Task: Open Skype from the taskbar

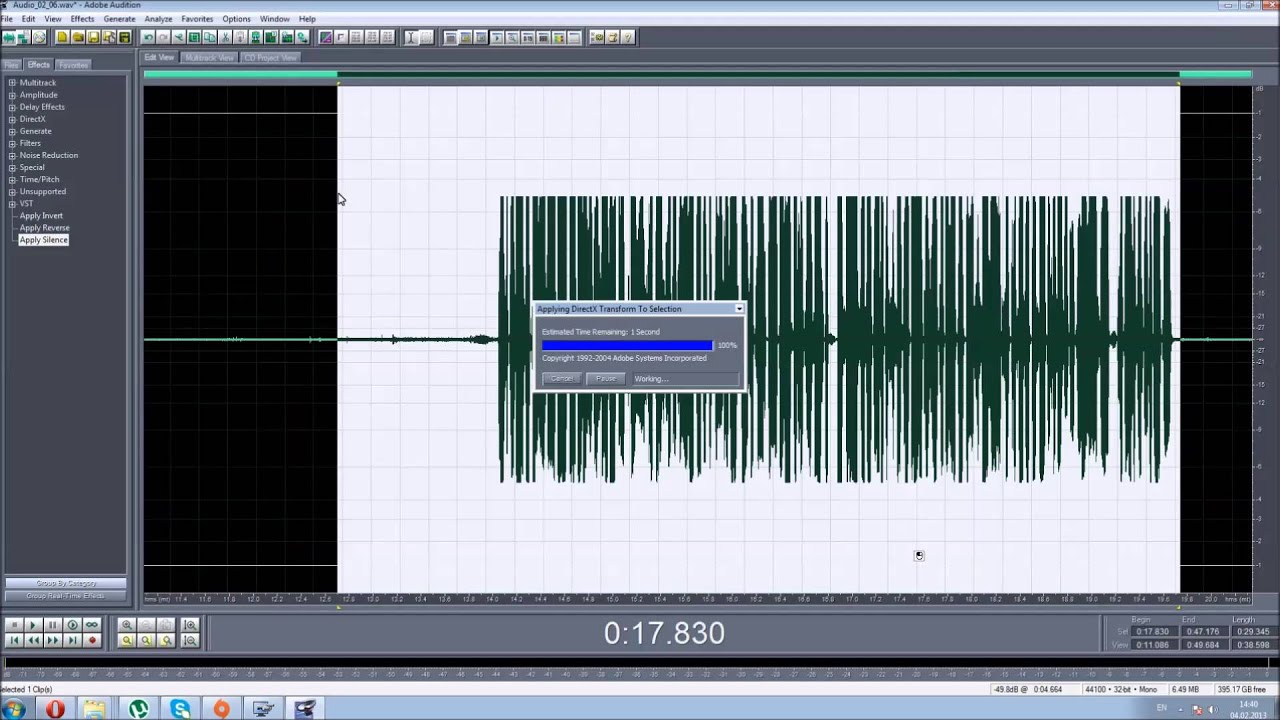Action: [180, 709]
